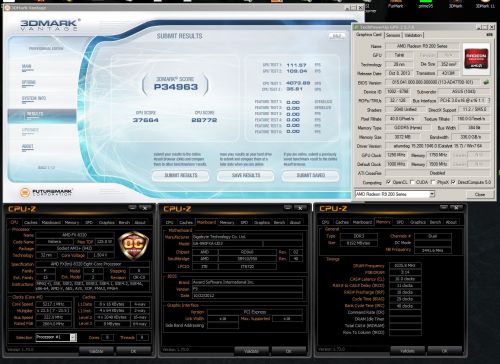Click the Save Results button
This screenshot has width=500, height=364.
tap(246, 175)
